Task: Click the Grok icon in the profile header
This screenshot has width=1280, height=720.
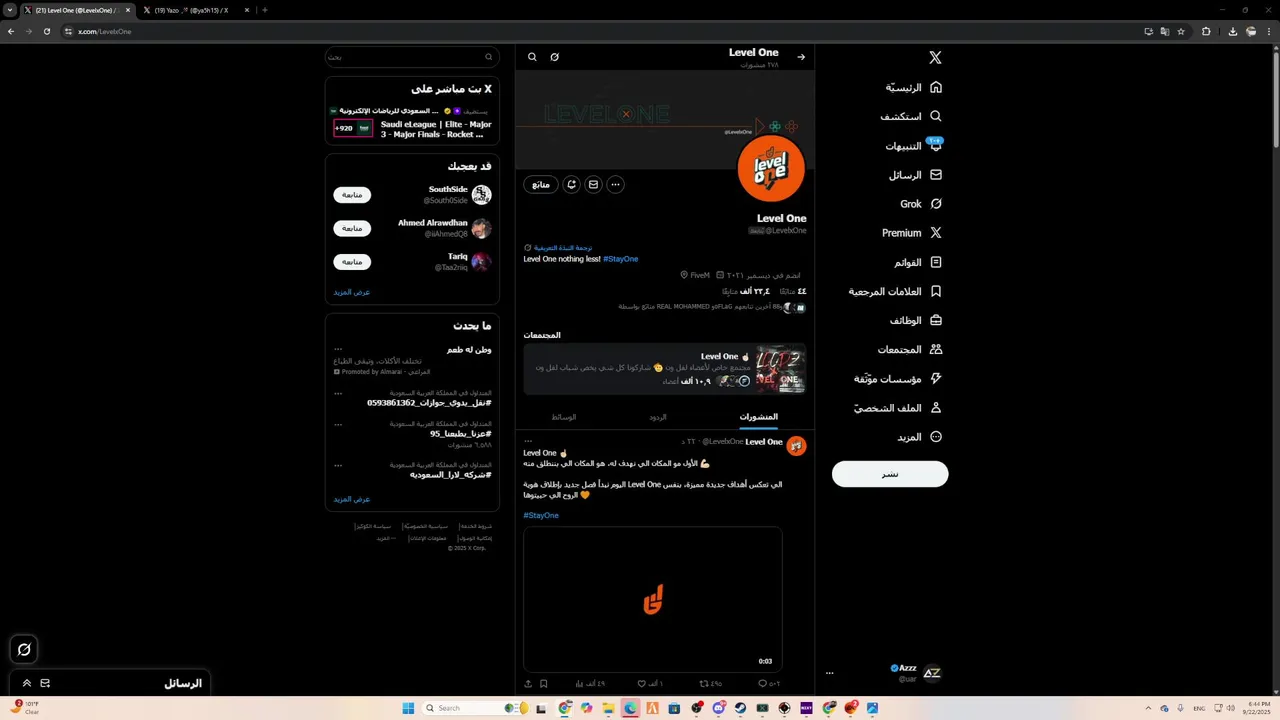Action: pyautogui.click(x=554, y=57)
